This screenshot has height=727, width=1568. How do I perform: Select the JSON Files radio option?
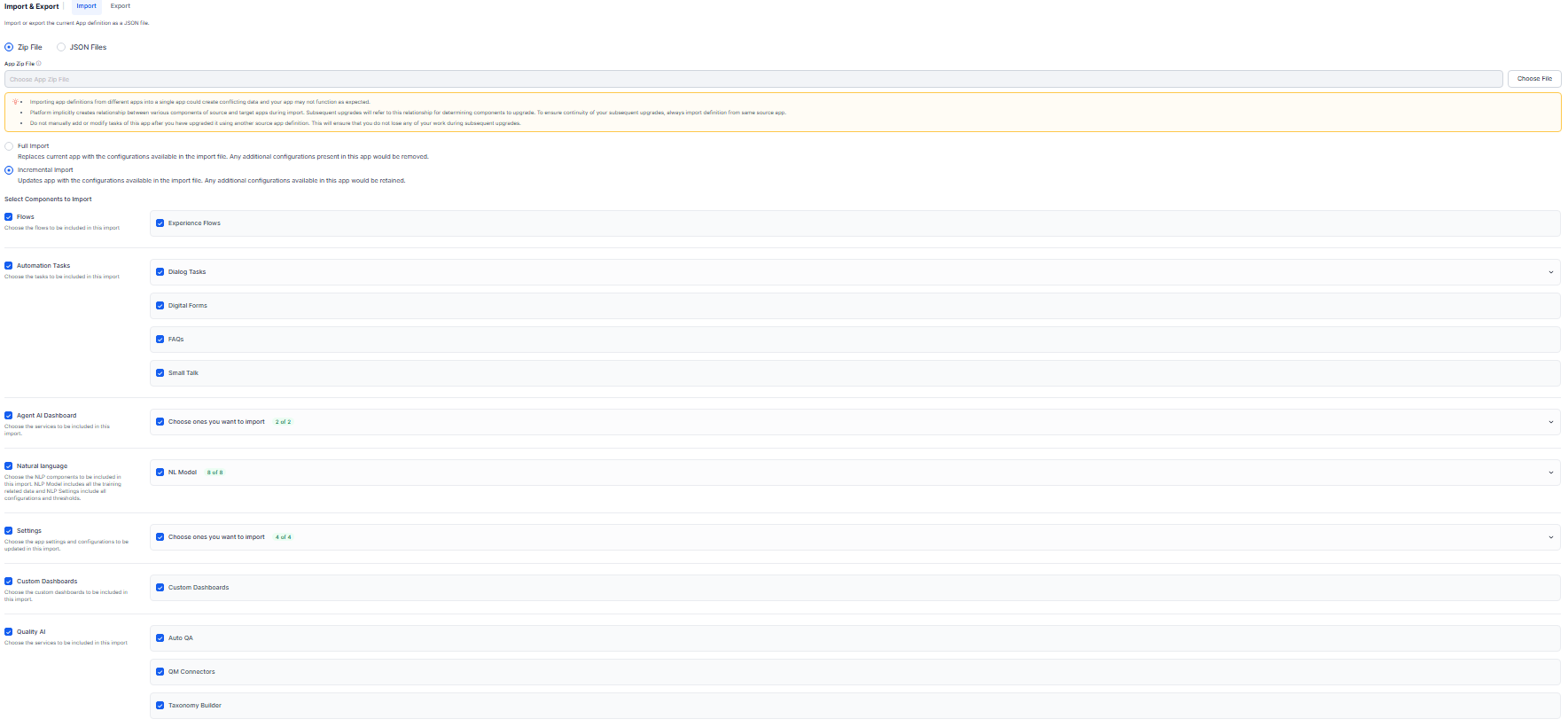[x=61, y=47]
